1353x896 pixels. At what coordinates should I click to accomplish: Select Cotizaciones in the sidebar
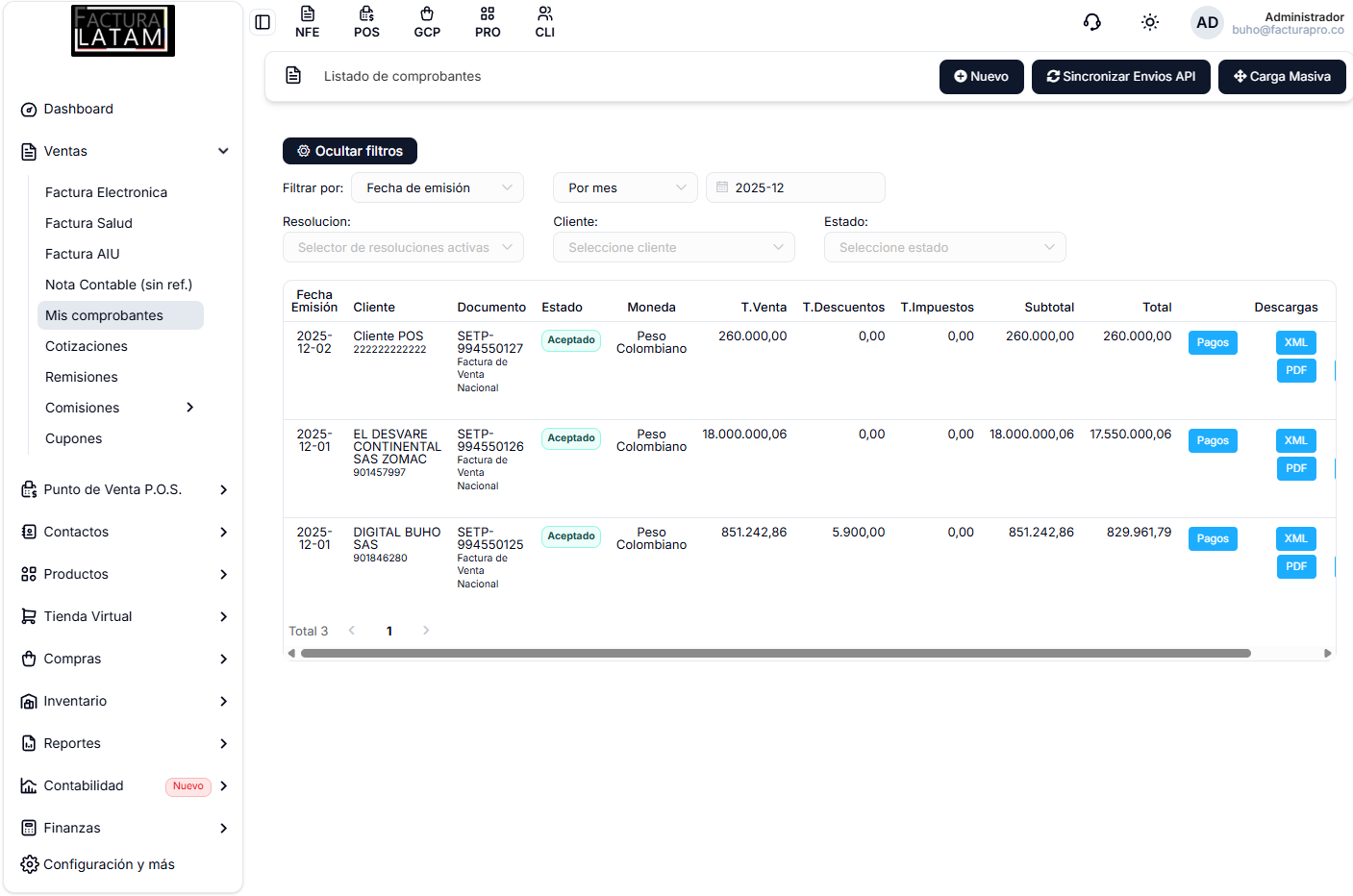[x=87, y=346]
